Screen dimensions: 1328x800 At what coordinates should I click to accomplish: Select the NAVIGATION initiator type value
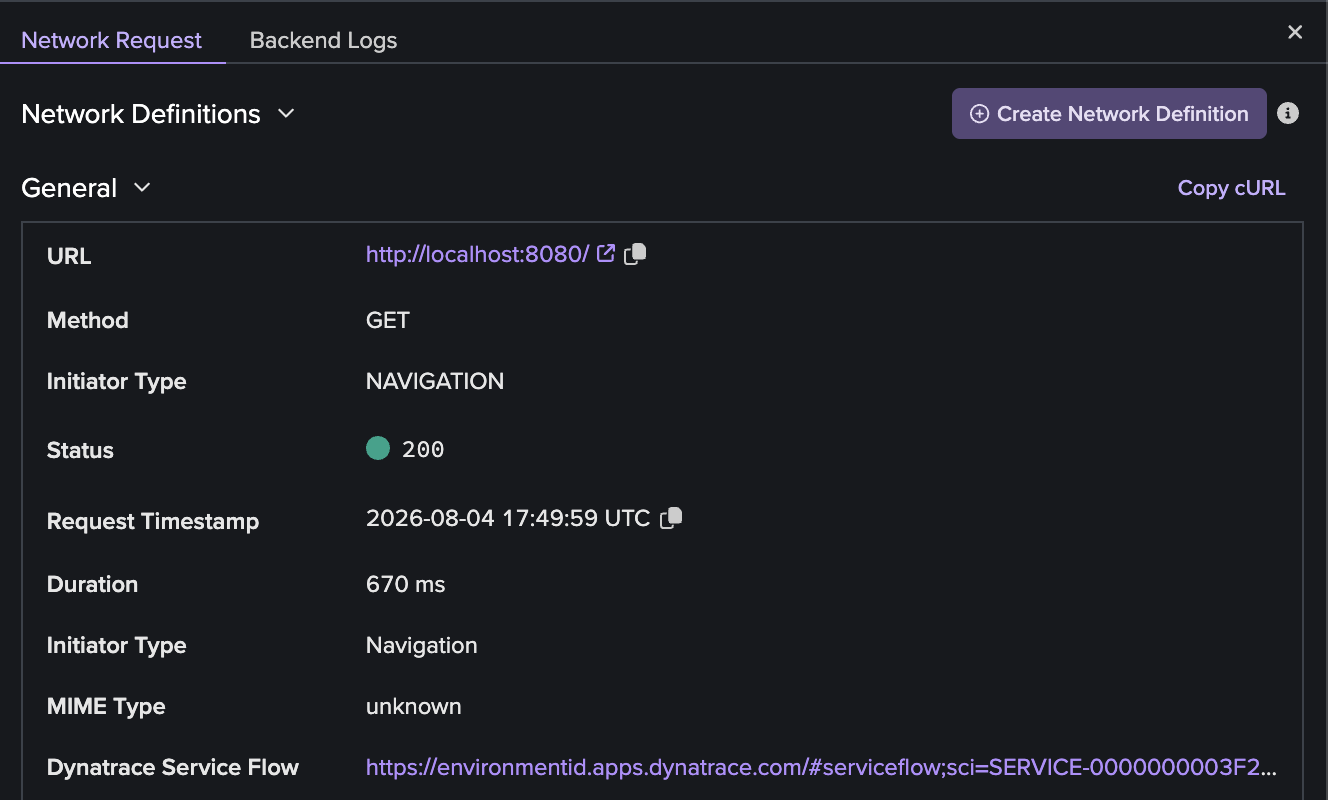(x=435, y=381)
